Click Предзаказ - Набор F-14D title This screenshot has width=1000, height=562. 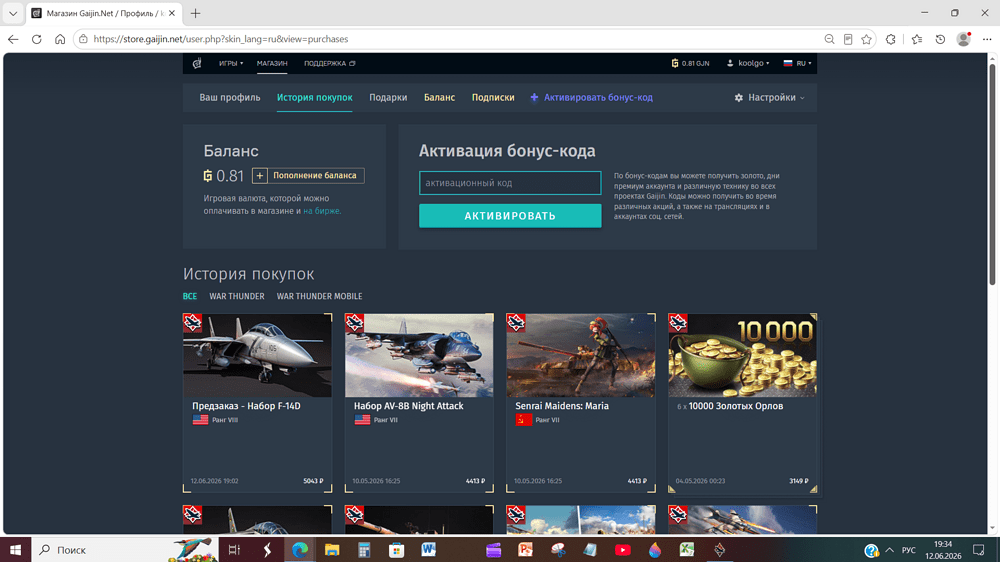pyautogui.click(x=246, y=406)
